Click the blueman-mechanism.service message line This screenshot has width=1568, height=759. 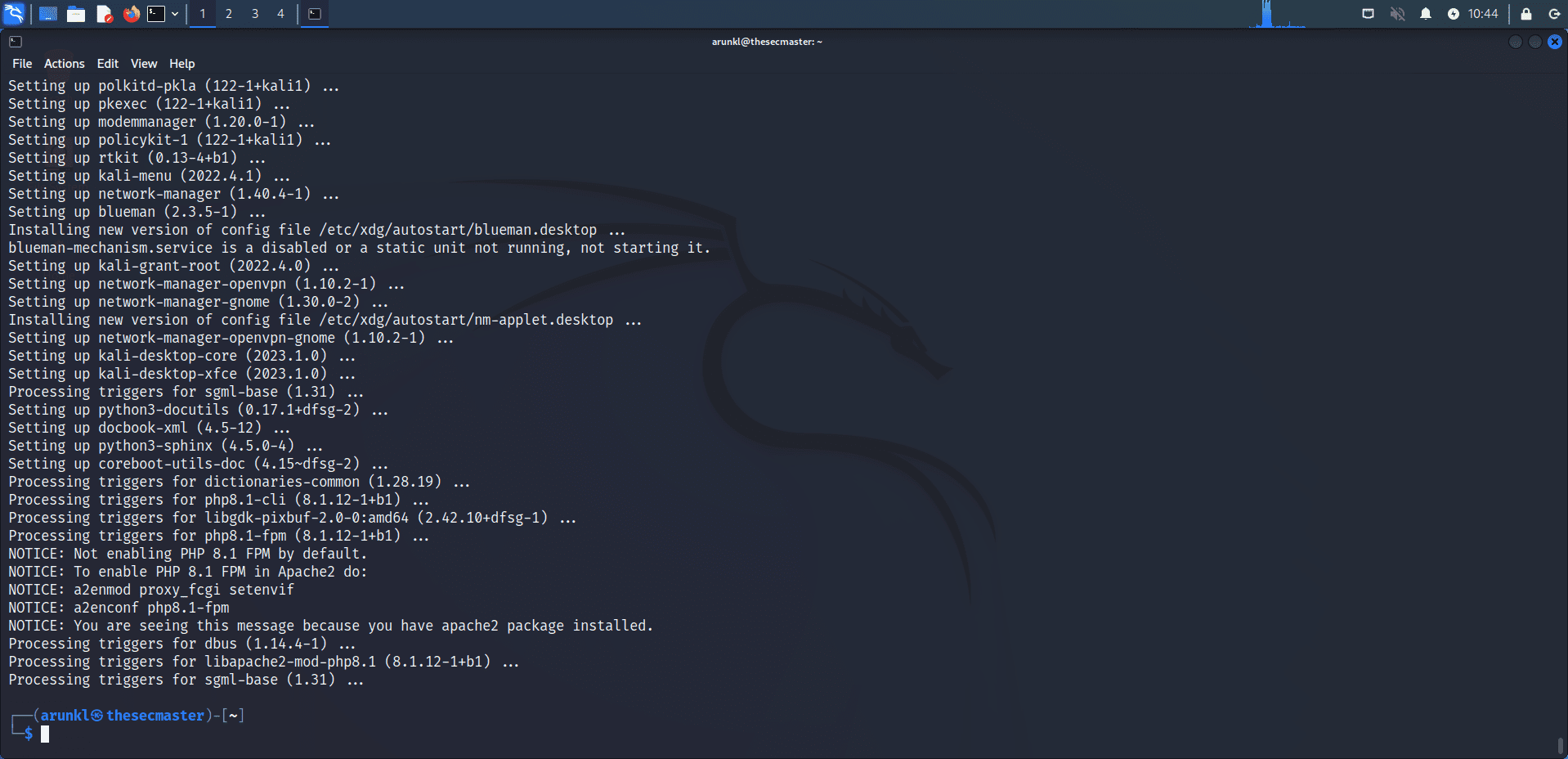pos(360,248)
